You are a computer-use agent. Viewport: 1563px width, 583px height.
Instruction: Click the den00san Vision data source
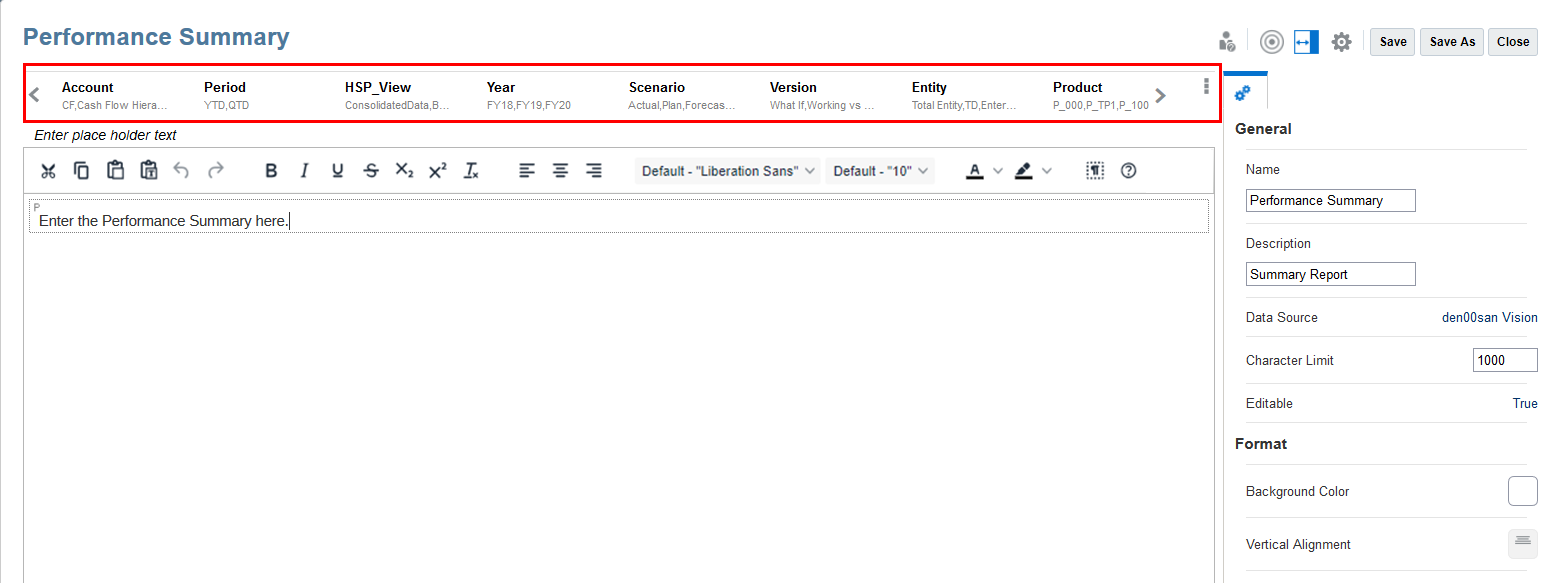click(x=1490, y=317)
